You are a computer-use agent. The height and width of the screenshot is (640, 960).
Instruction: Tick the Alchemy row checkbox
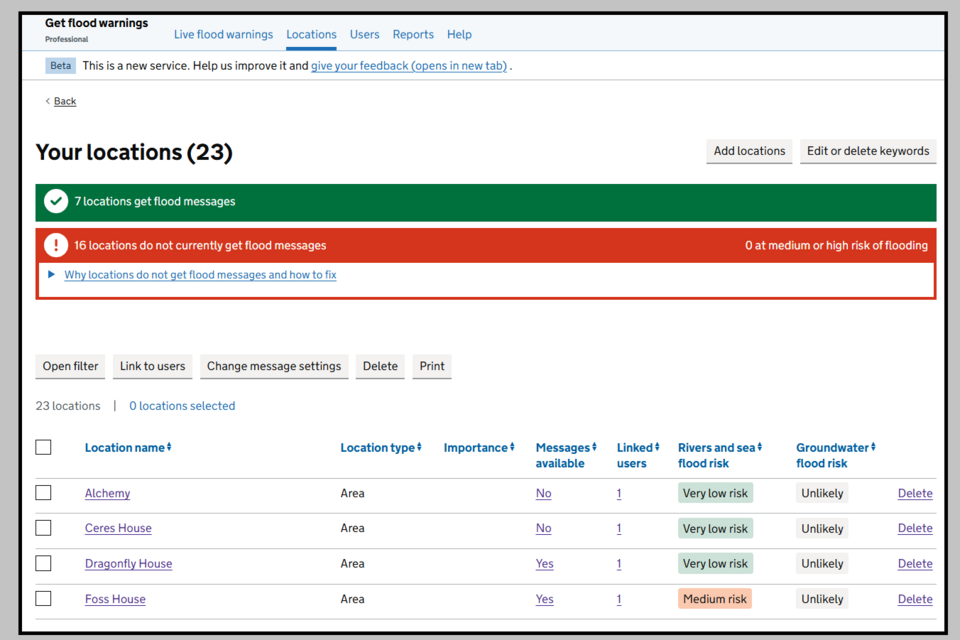point(43,493)
